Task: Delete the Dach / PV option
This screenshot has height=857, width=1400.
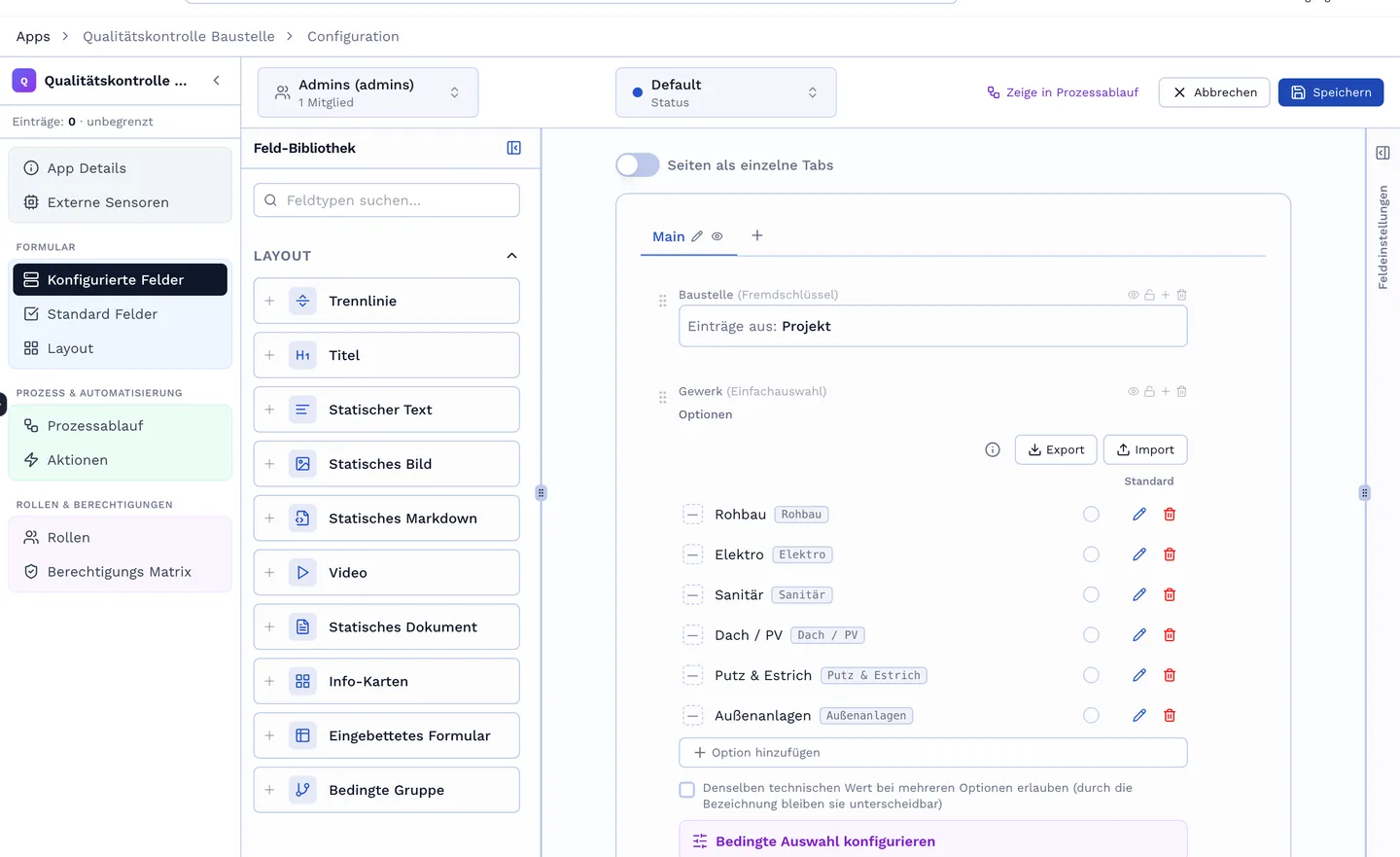Action: [1170, 635]
